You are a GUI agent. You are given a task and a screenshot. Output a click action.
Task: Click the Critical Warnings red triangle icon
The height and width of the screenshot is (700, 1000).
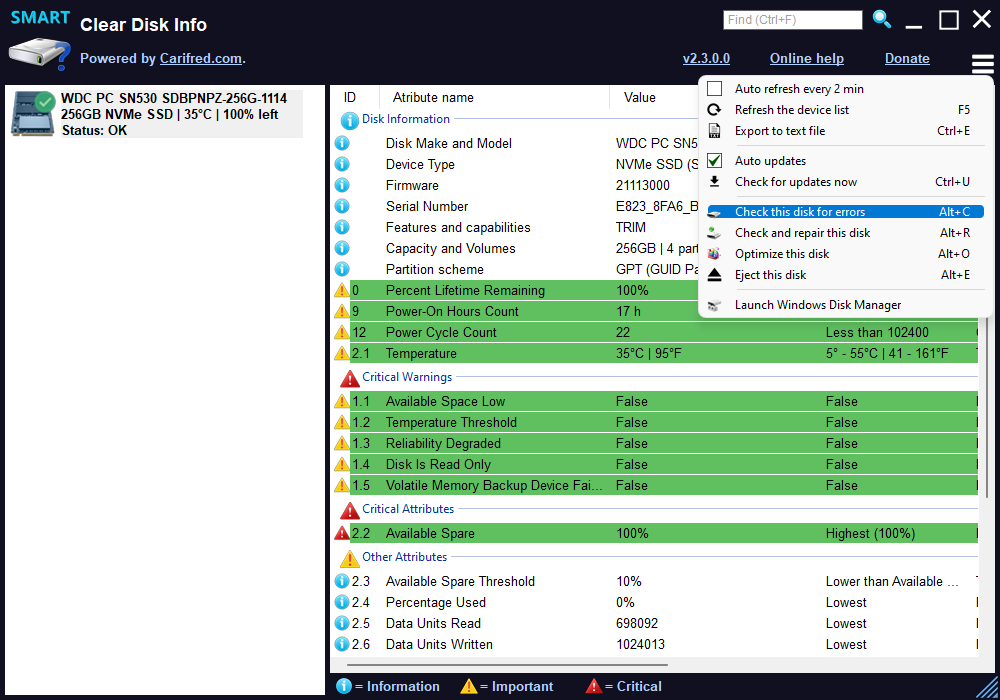(350, 378)
